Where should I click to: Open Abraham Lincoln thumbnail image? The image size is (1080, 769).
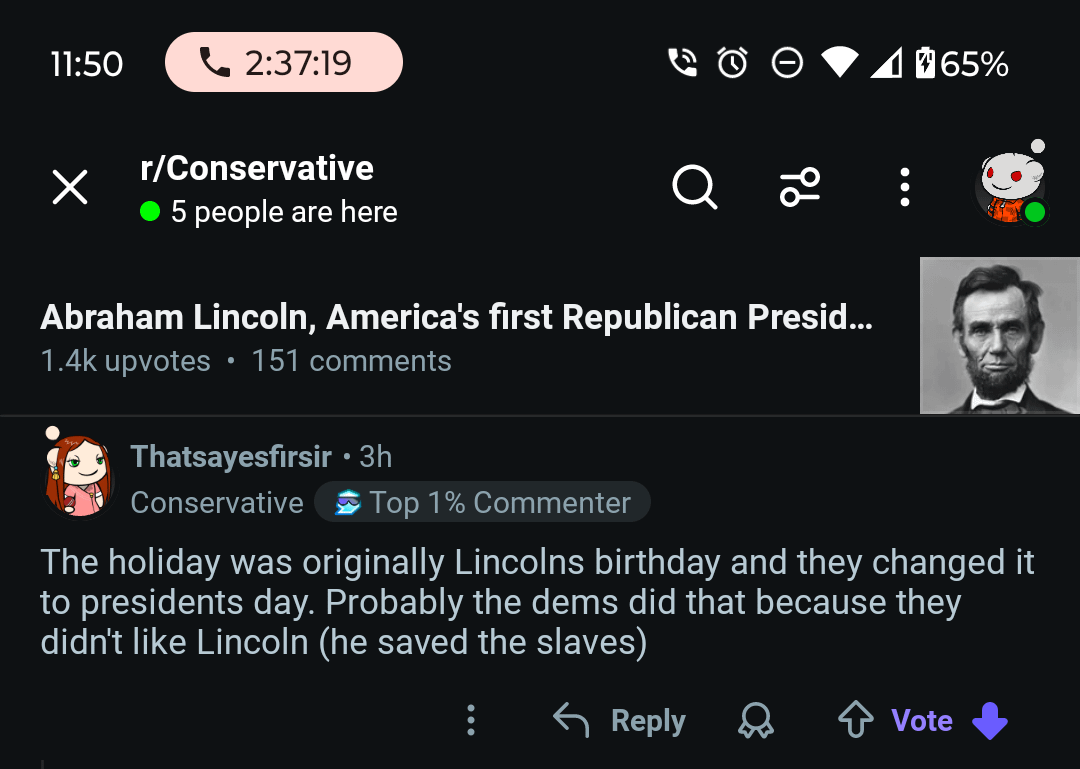click(999, 335)
